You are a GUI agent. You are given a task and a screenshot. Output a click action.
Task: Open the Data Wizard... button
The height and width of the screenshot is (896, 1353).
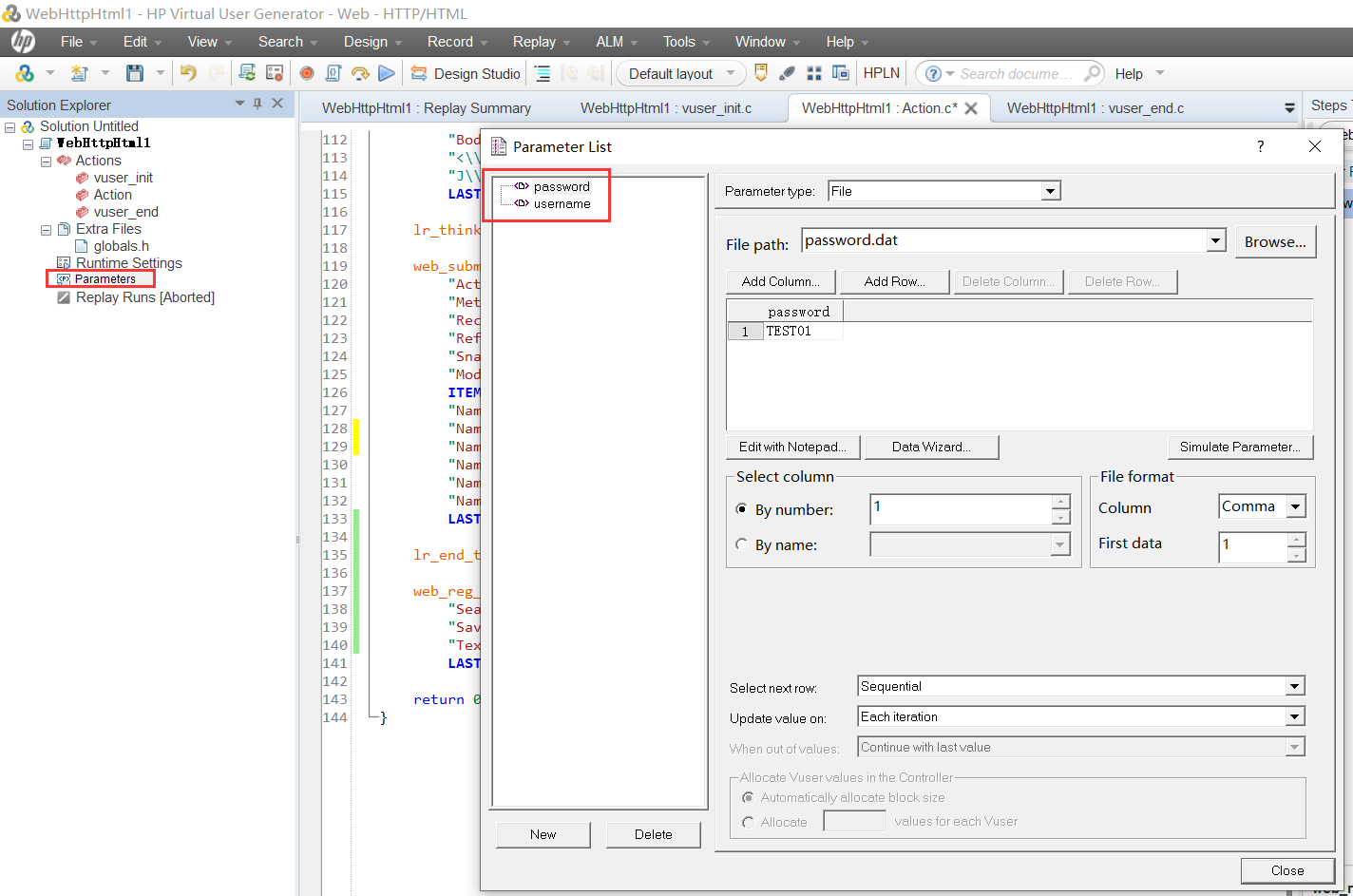[x=931, y=447]
